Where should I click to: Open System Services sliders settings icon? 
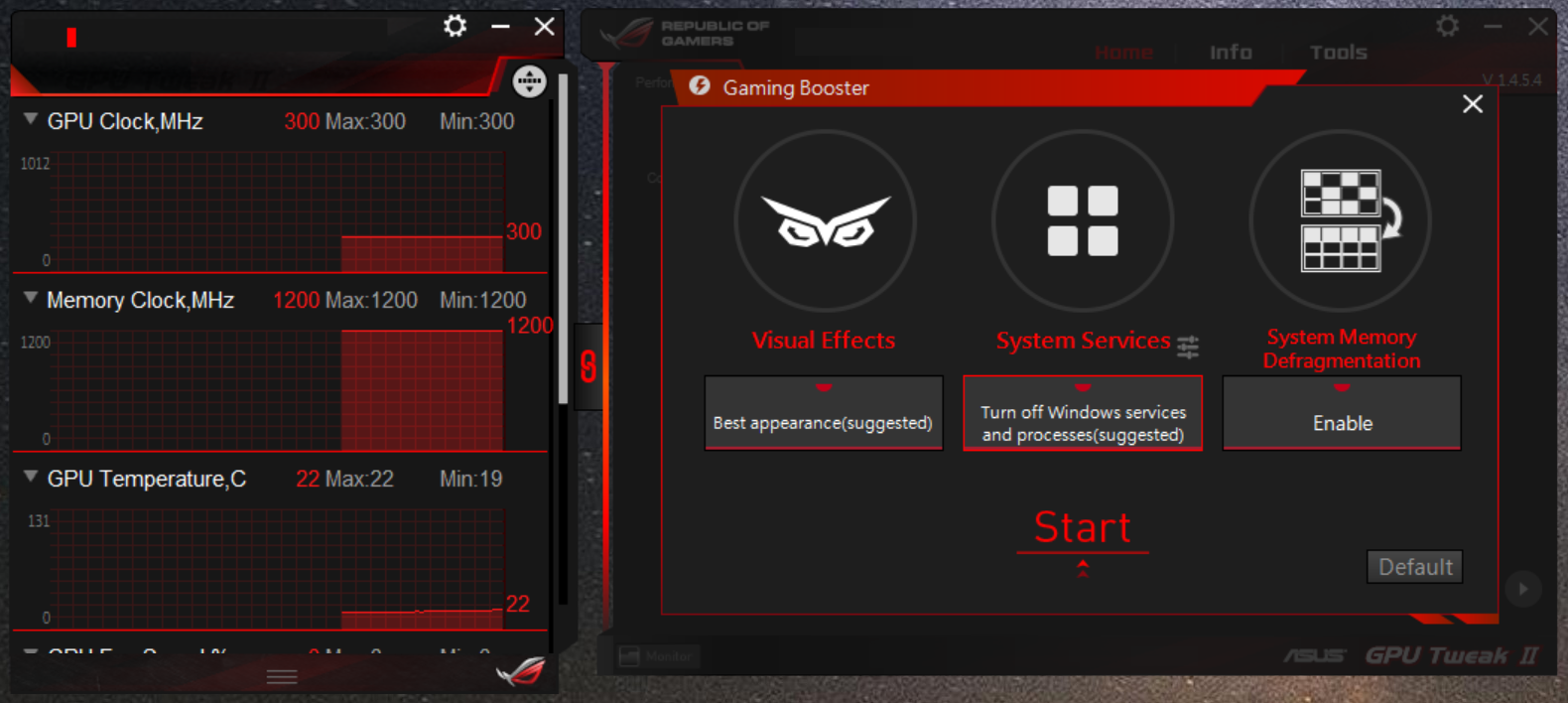[x=1188, y=347]
